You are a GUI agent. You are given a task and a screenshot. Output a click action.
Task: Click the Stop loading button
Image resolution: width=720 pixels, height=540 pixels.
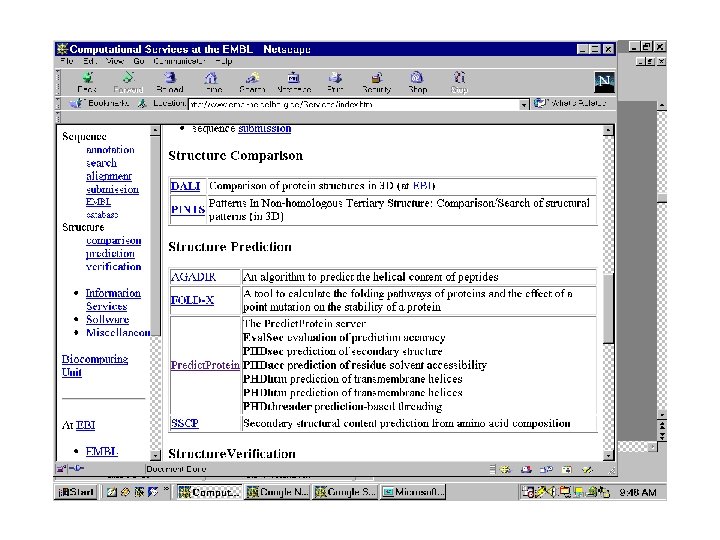click(x=459, y=83)
